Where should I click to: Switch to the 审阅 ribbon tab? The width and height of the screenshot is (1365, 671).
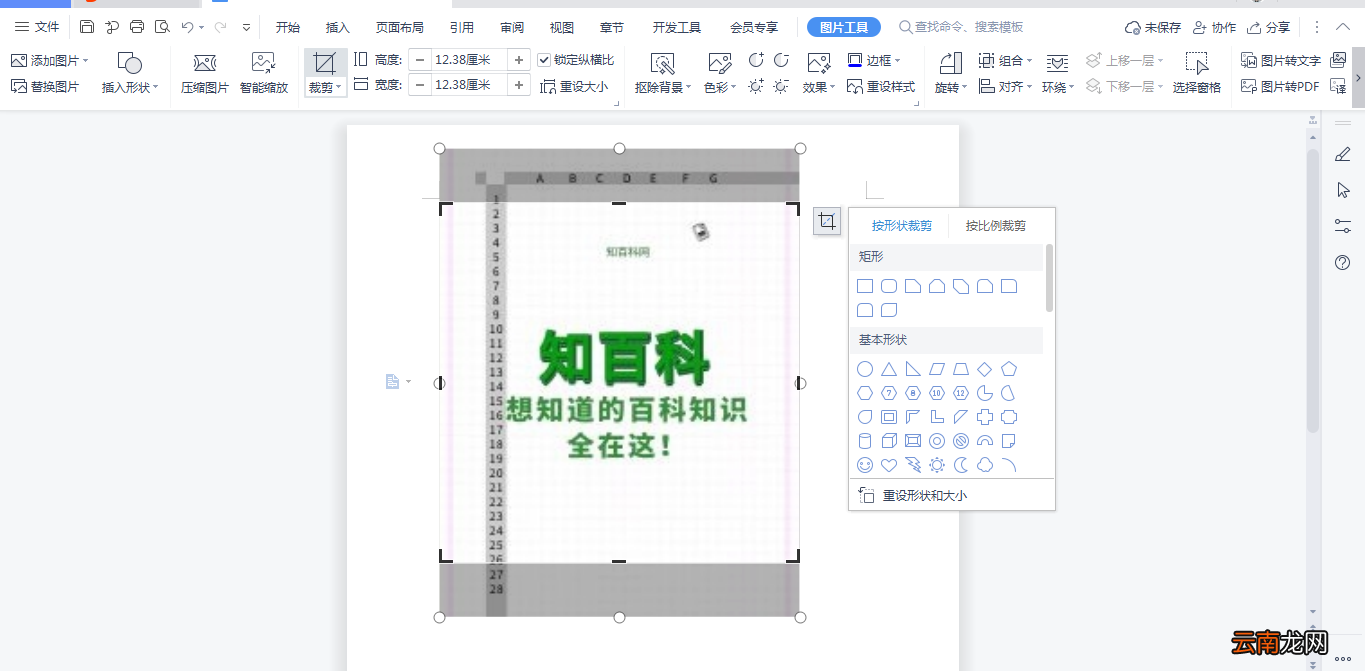pyautogui.click(x=512, y=27)
